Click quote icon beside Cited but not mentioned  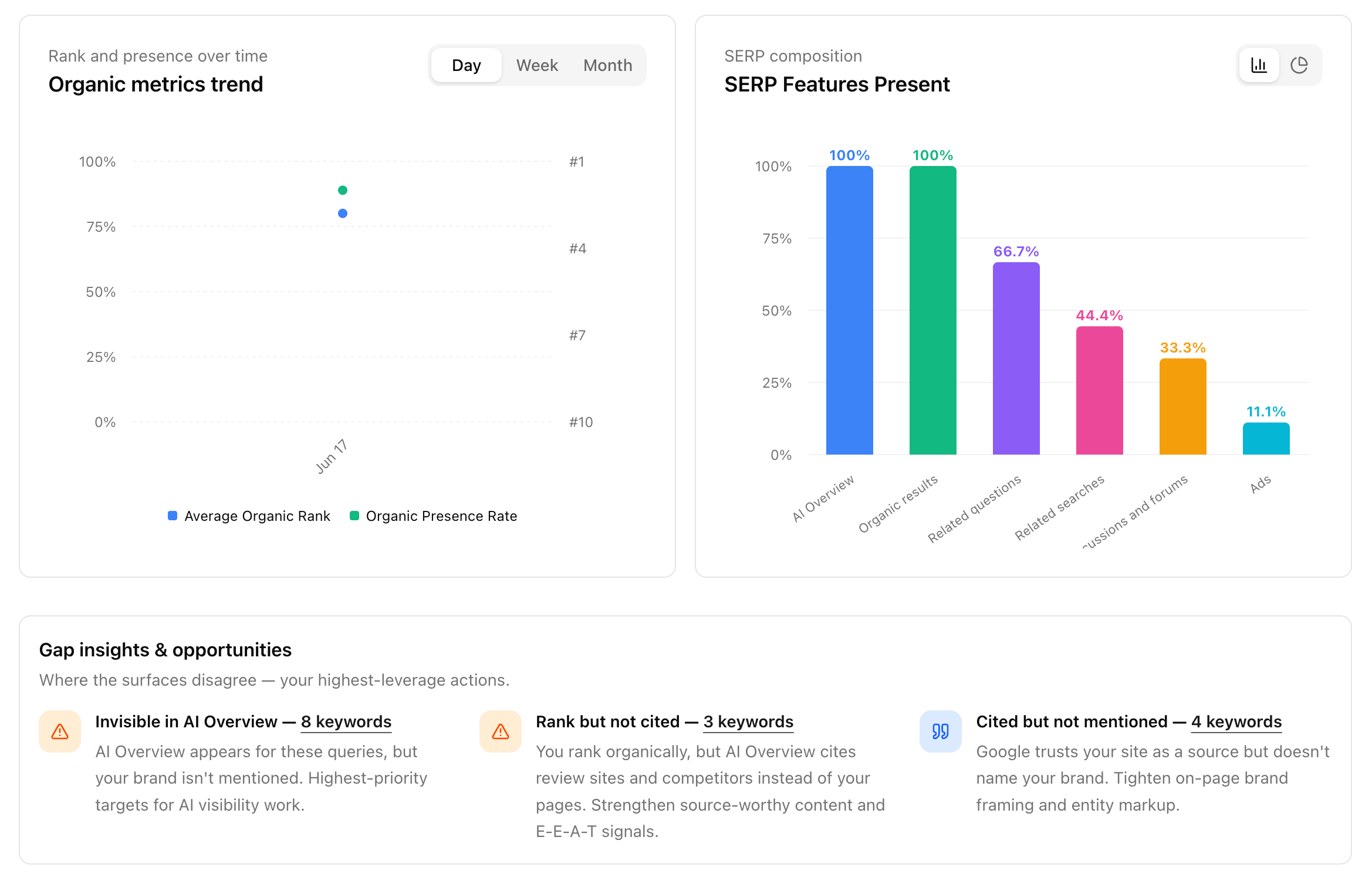click(x=941, y=731)
